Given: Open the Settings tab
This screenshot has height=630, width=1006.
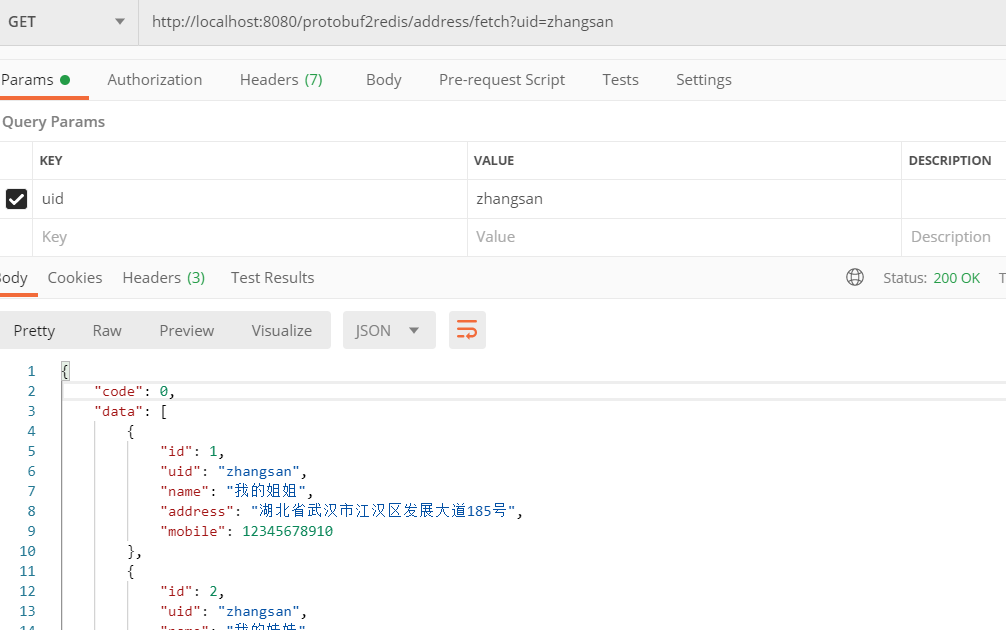Looking at the screenshot, I should click(x=704, y=80).
